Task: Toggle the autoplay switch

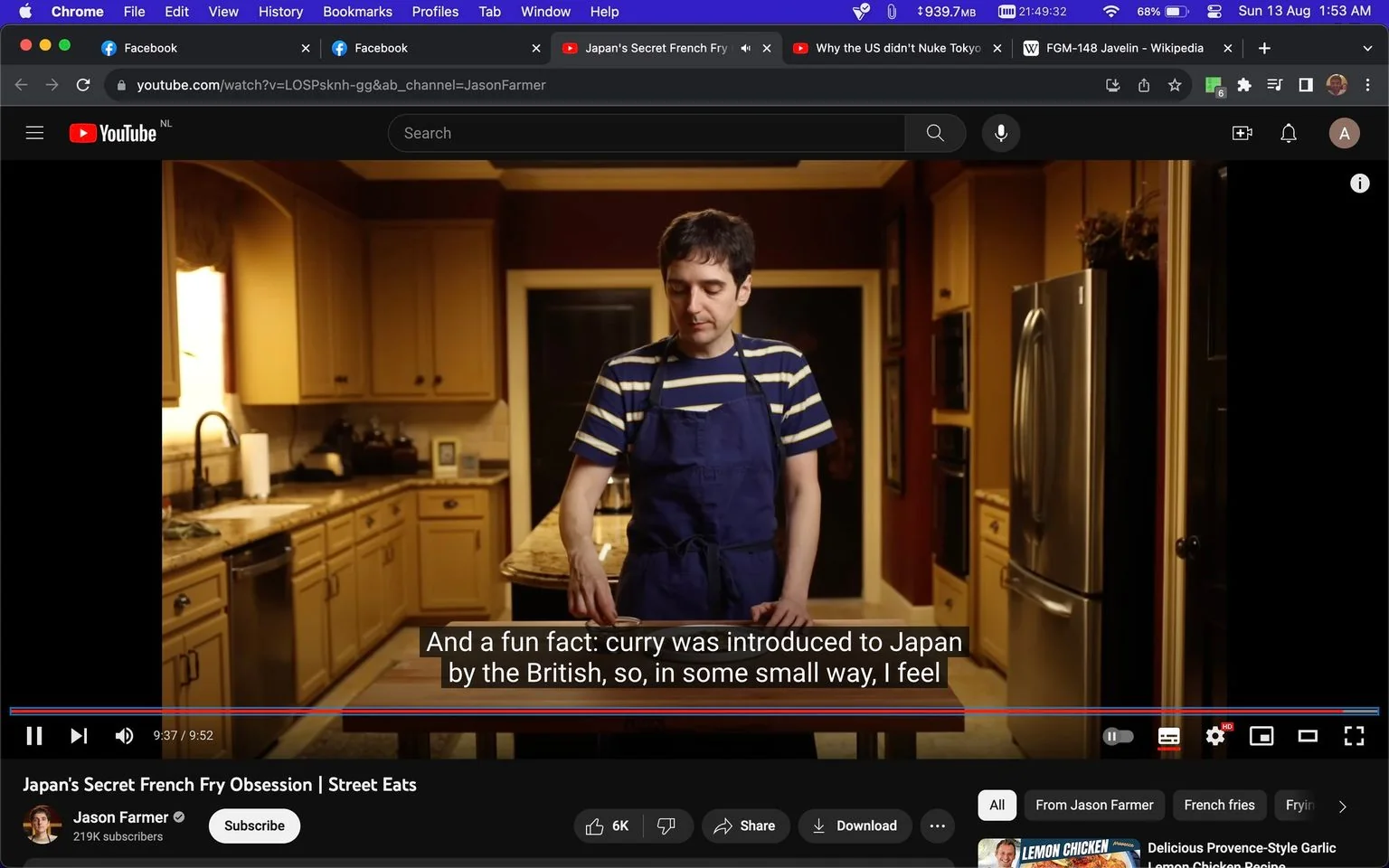Action: (x=1119, y=736)
